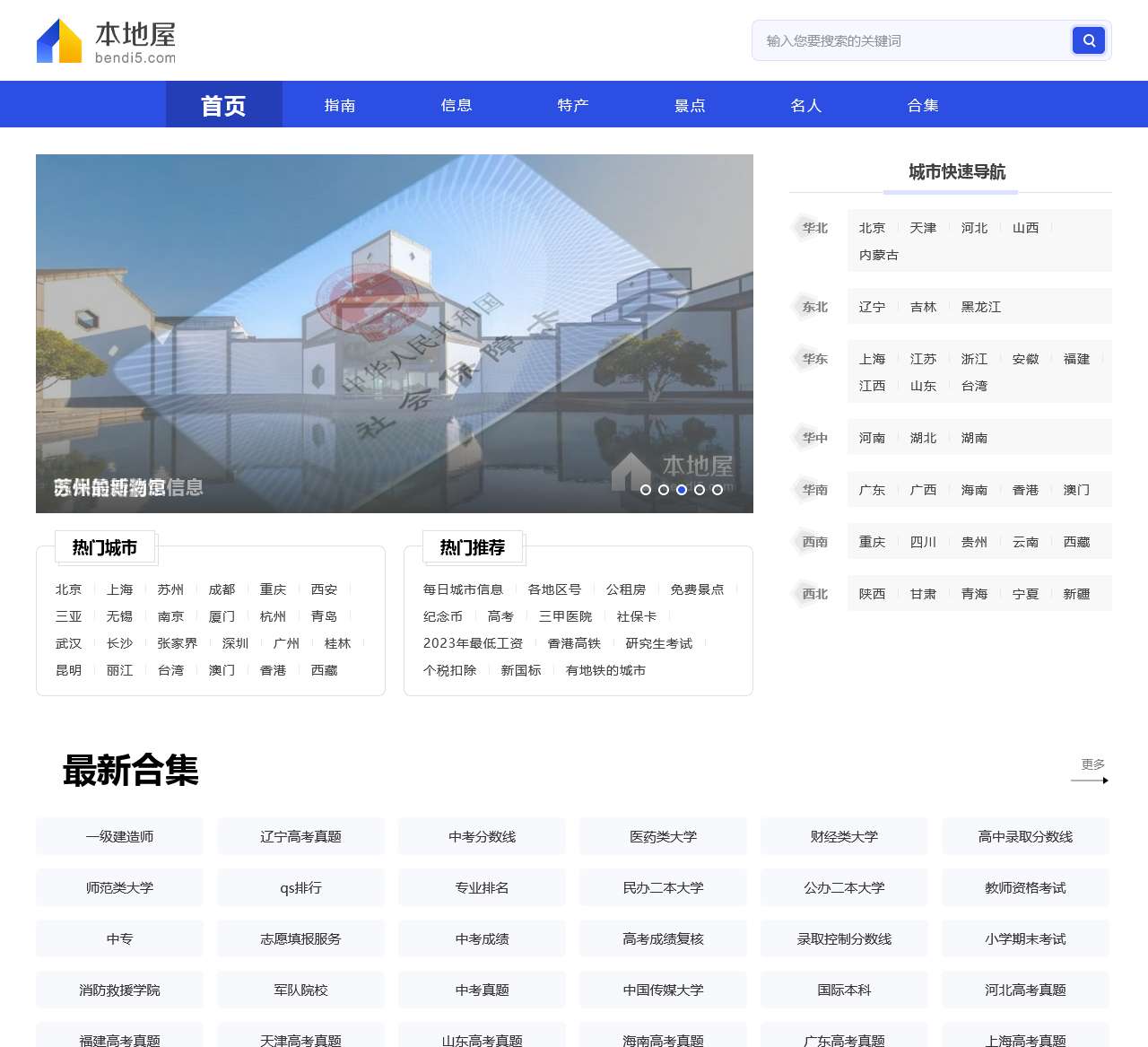Select the third carousel slide dot

[682, 490]
